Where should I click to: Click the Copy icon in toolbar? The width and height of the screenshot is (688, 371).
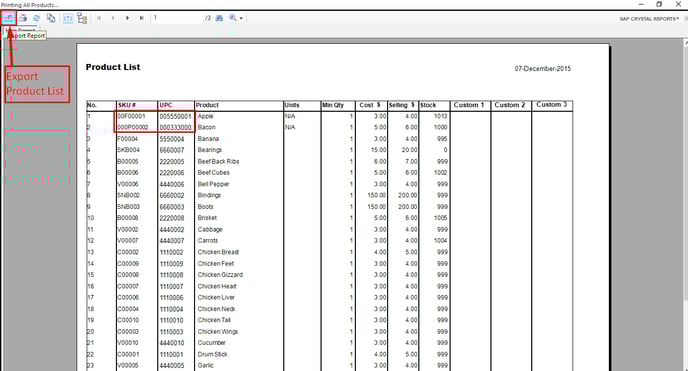51,18
